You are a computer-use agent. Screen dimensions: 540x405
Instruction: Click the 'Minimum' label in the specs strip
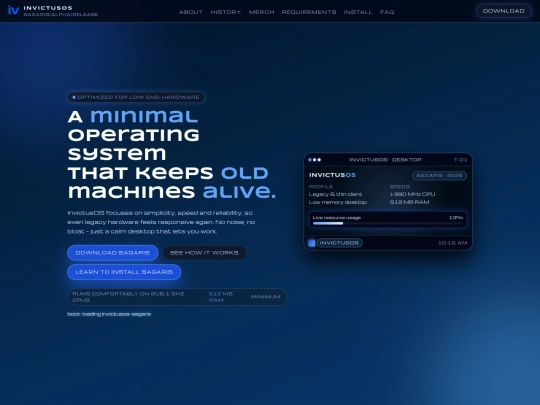[266, 297]
